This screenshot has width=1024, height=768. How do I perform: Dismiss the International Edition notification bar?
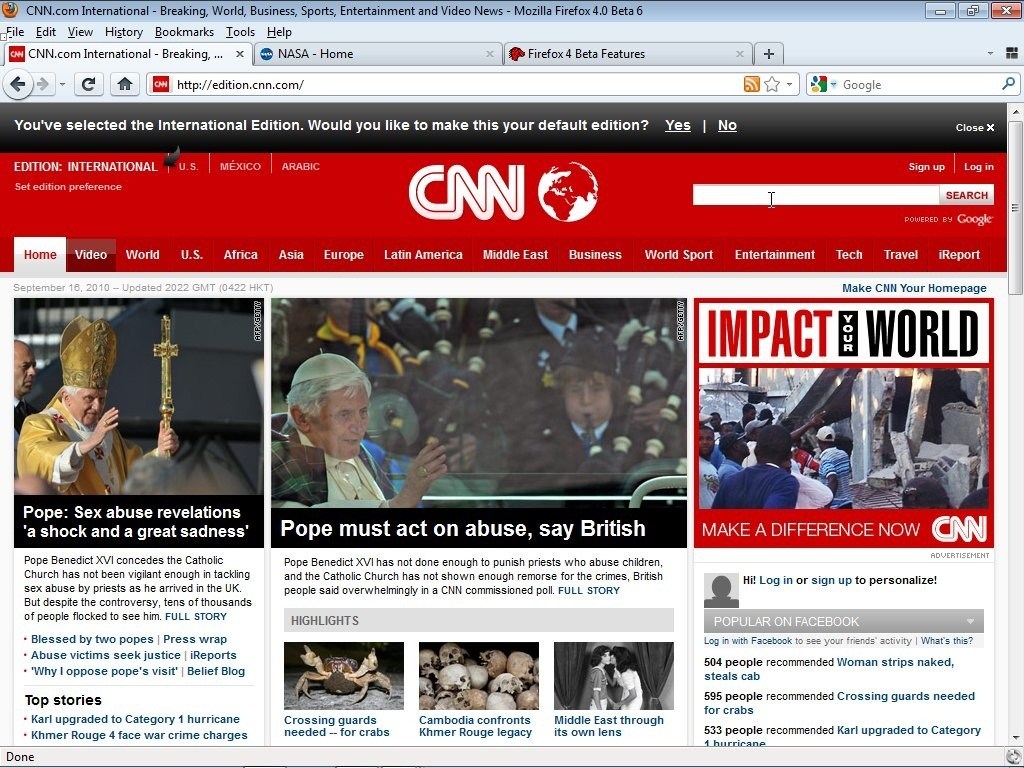[974, 127]
